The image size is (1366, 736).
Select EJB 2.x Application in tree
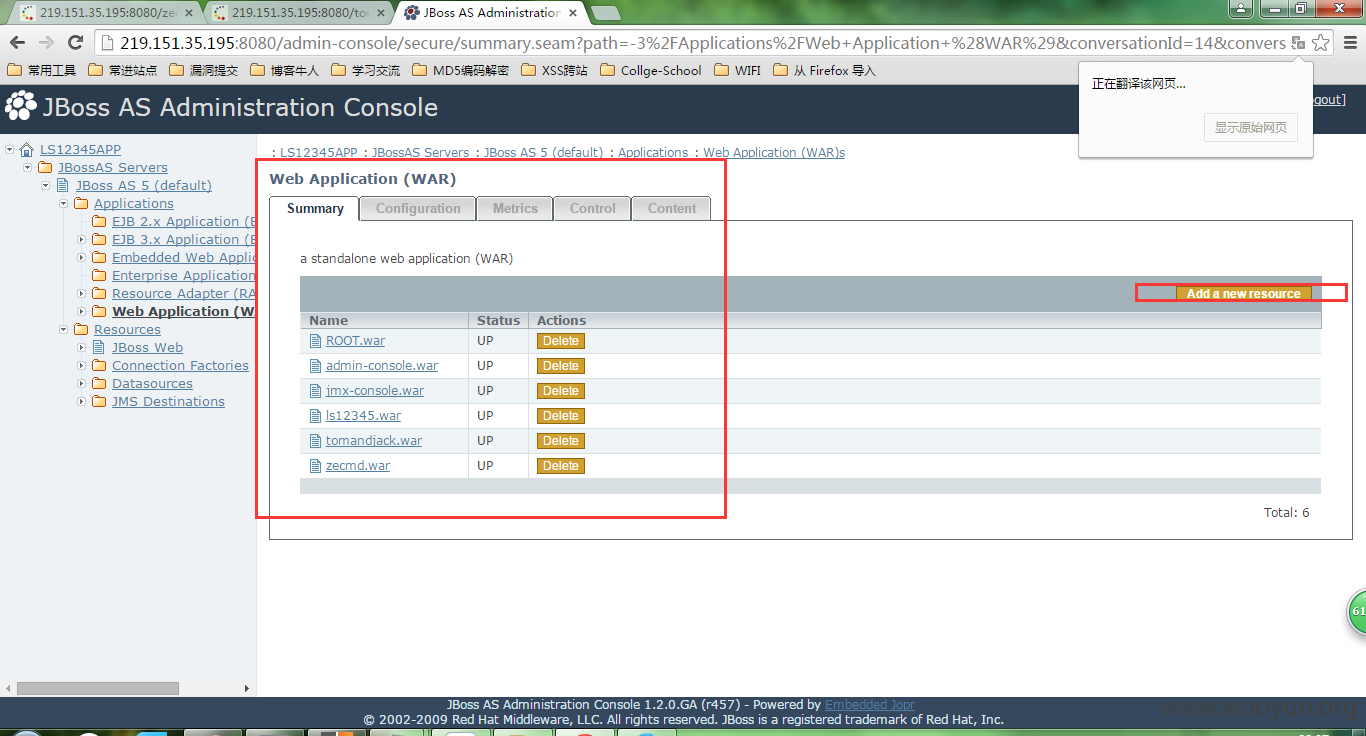184,222
